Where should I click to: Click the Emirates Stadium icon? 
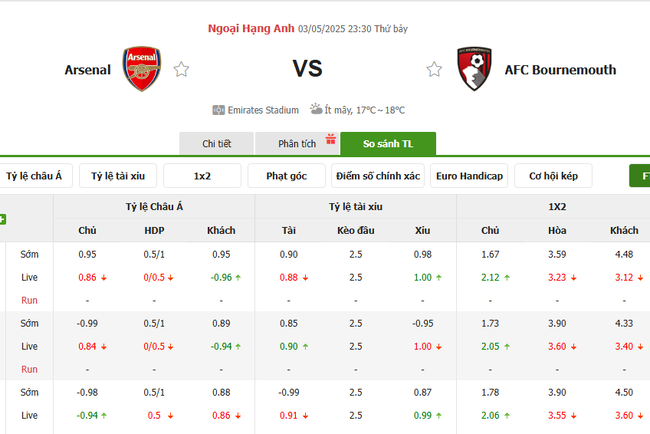219,110
